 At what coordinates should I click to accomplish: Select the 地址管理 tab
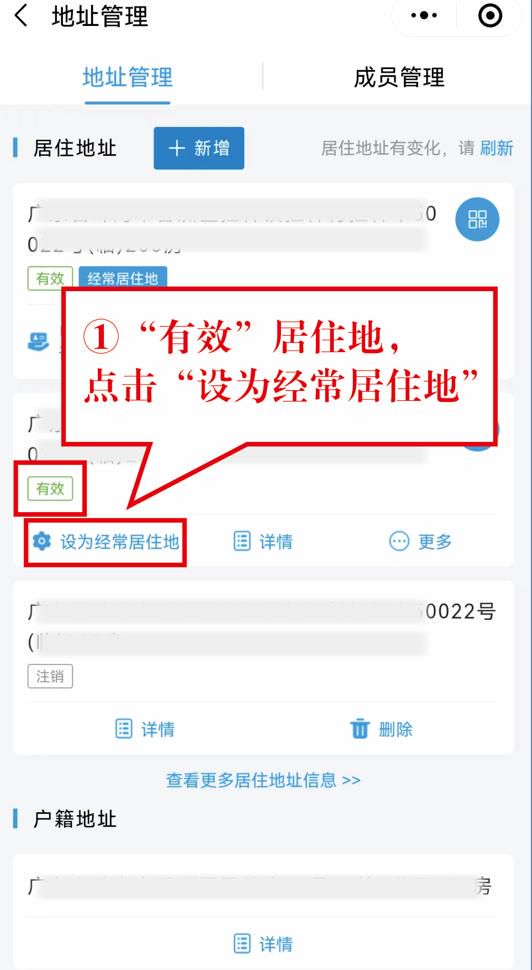127,78
